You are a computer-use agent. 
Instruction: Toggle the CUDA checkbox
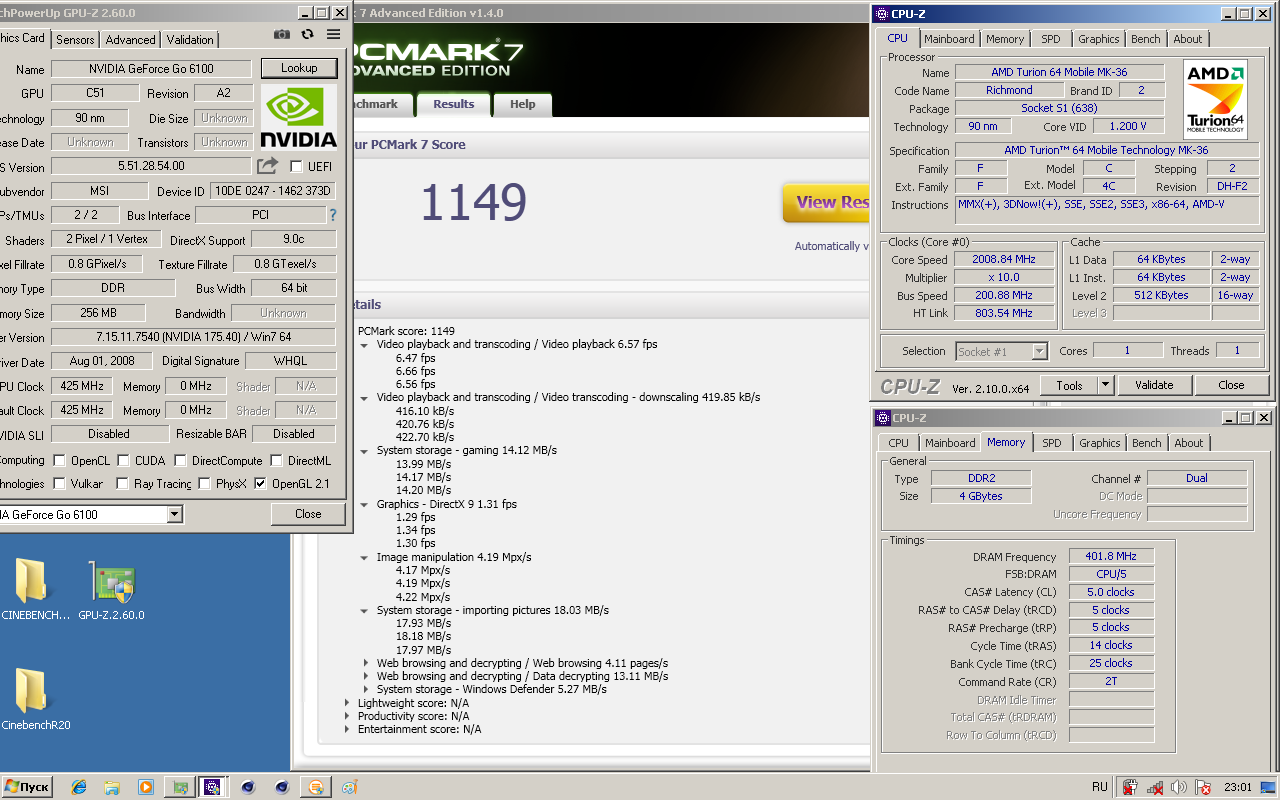click(124, 461)
